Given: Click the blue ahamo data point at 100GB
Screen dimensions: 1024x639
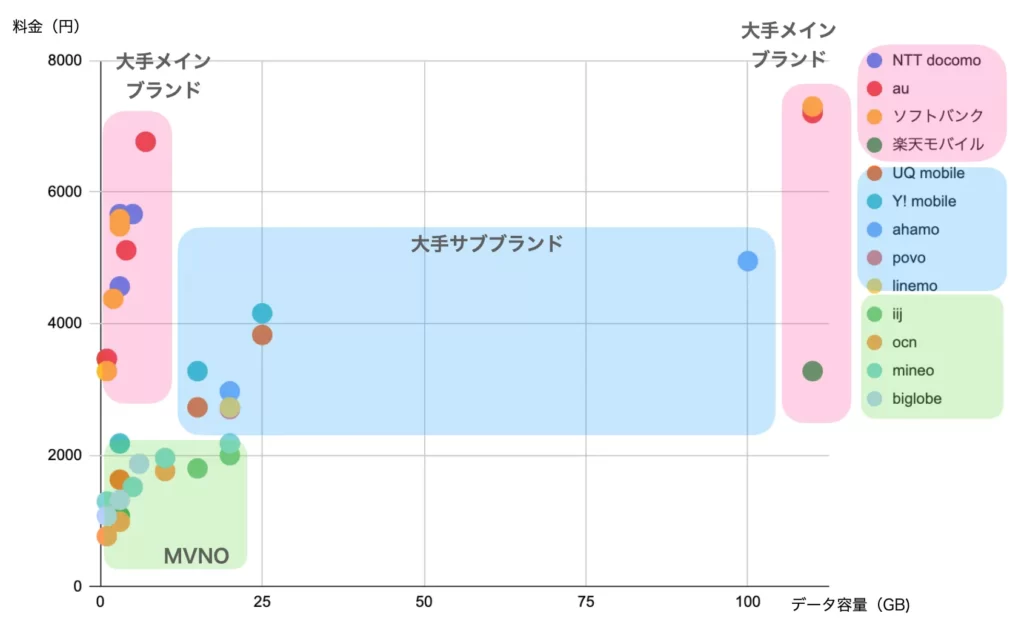Looking at the screenshot, I should [747, 261].
